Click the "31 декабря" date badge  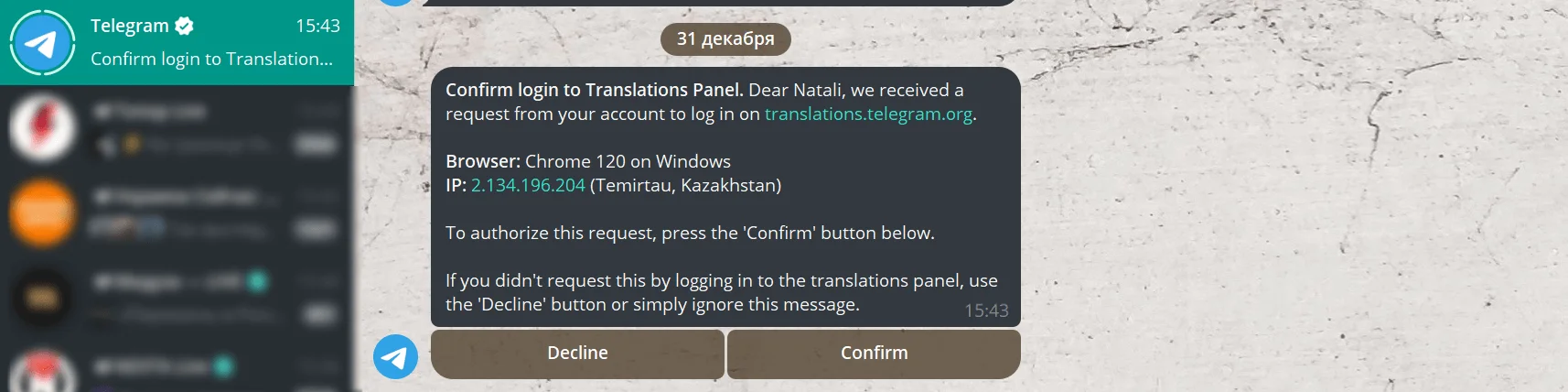tap(725, 38)
